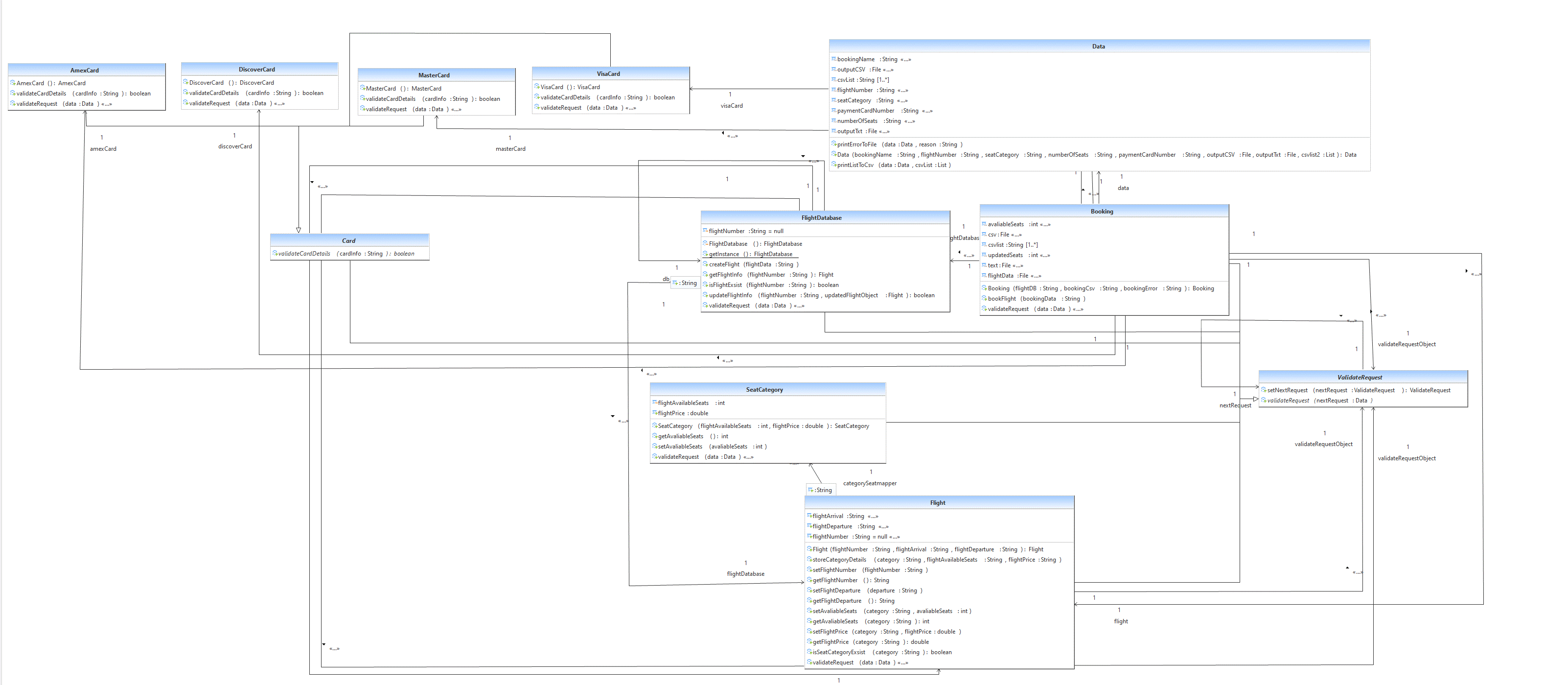Select getFlightPrice method in Flight

[868, 641]
